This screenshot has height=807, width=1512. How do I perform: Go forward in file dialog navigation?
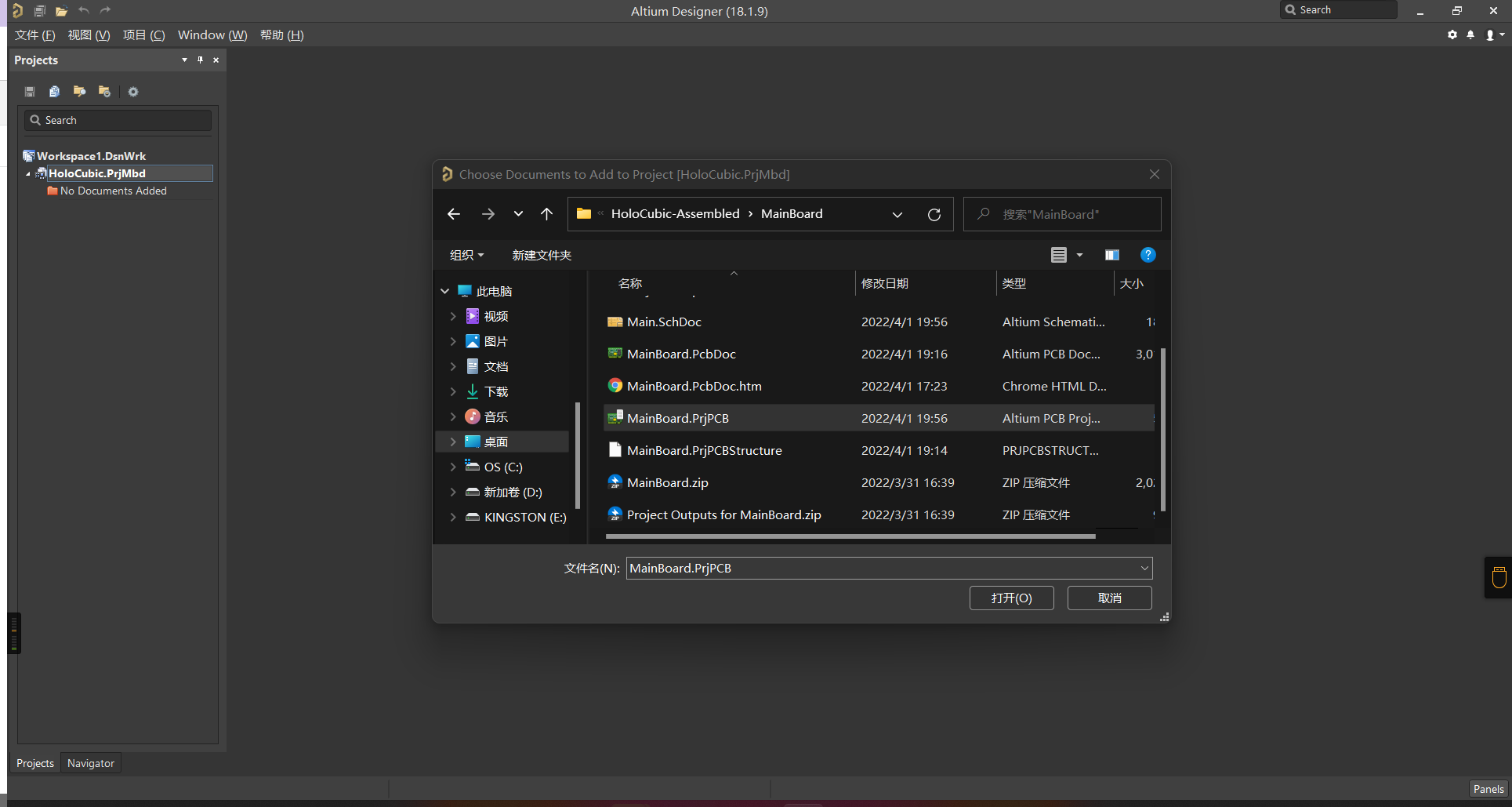[488, 214]
